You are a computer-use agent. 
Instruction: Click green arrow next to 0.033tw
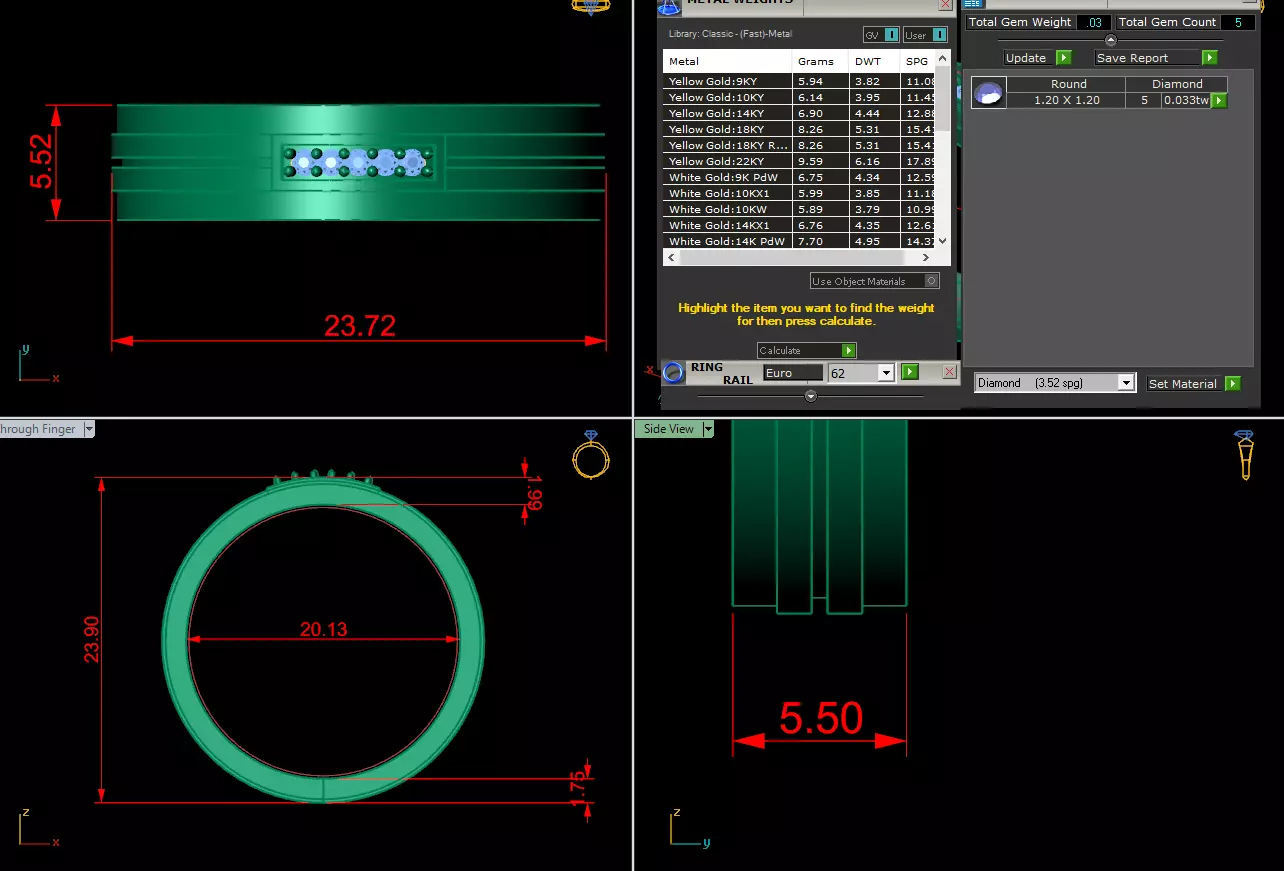pos(1219,100)
